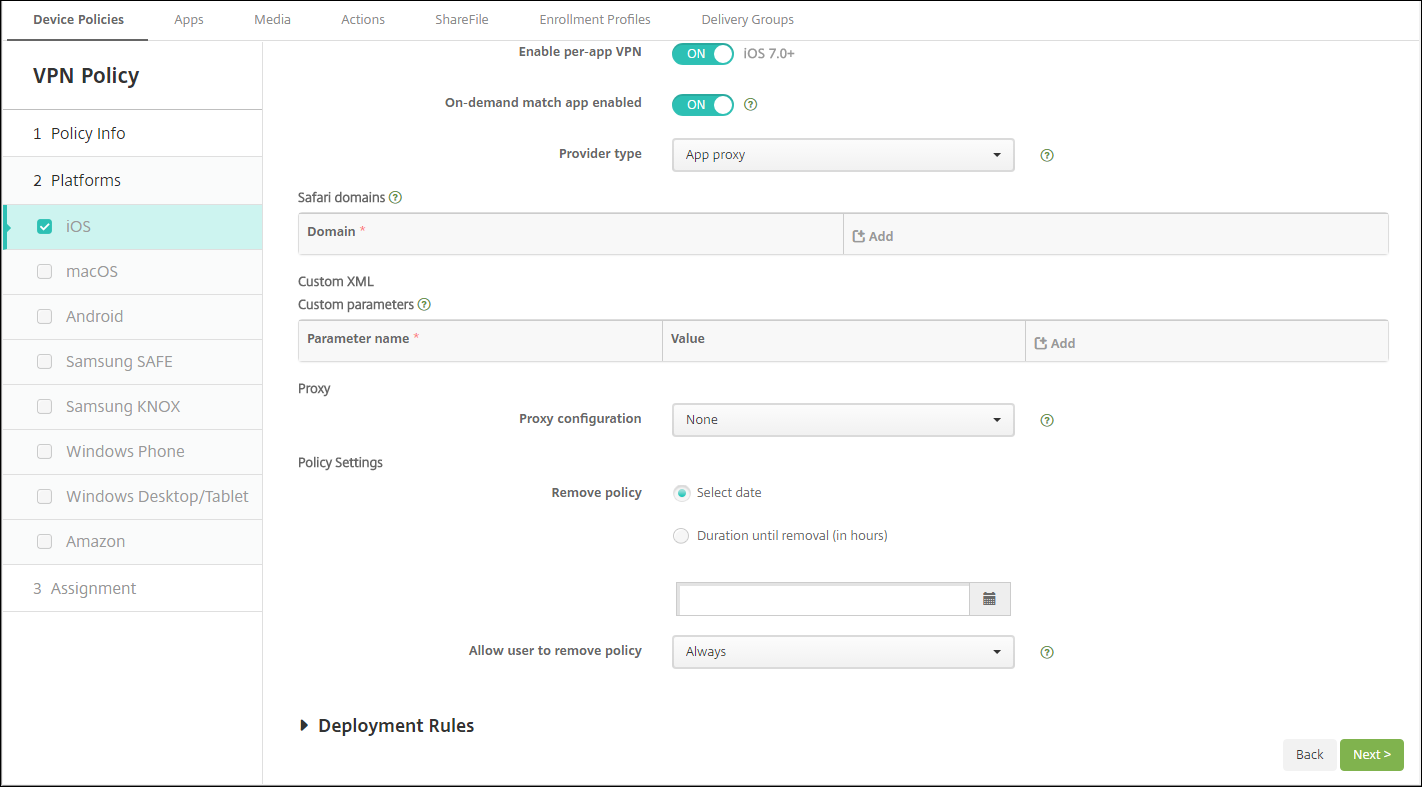Open the calendar date picker icon
The image size is (1422, 787).
[x=989, y=599]
